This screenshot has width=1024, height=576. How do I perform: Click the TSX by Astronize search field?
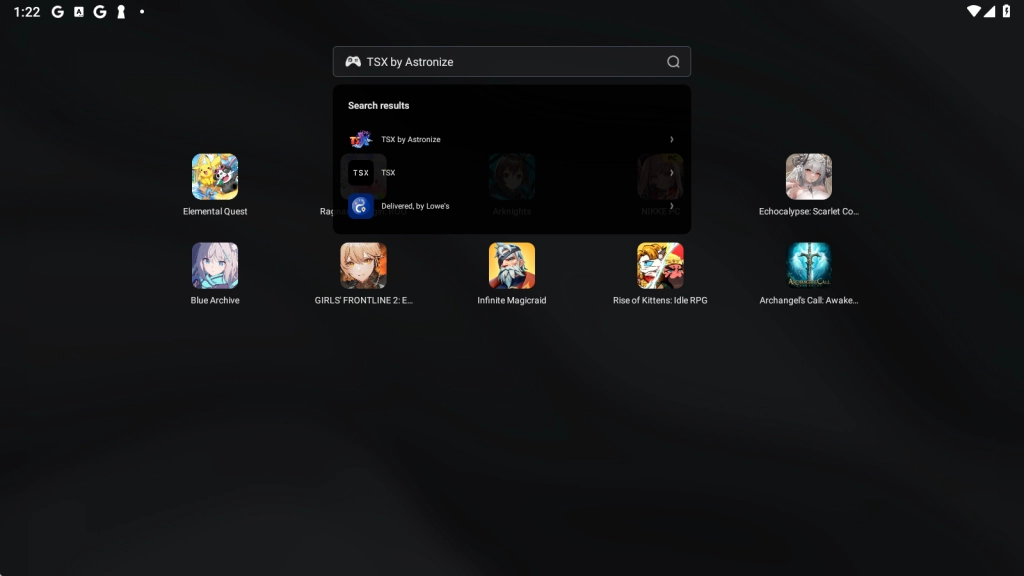coord(511,61)
